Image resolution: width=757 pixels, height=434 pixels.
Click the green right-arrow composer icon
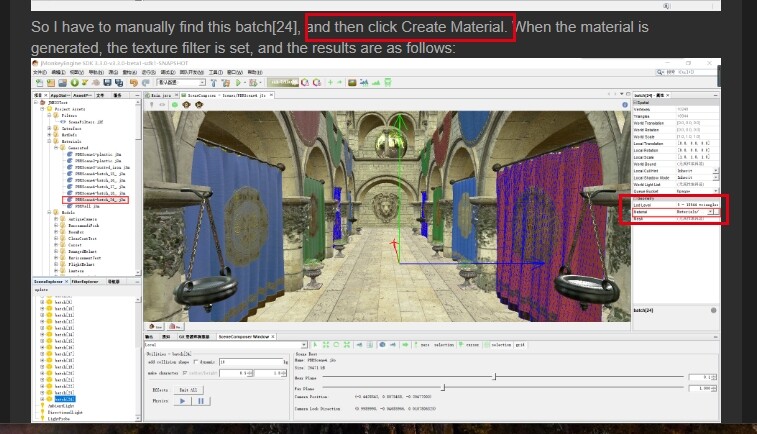tap(405, 345)
